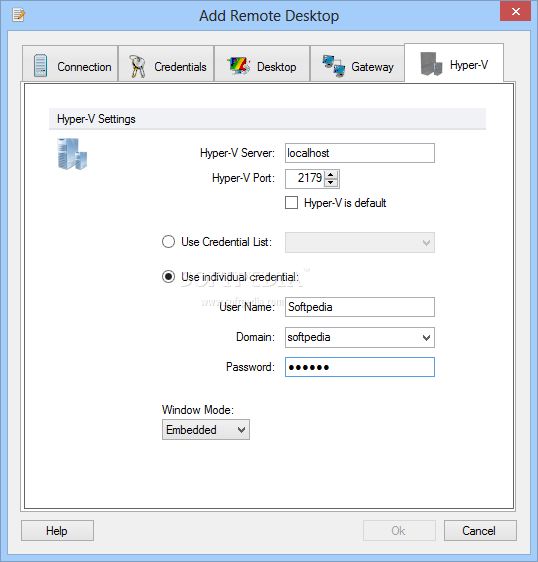
Task: Close the Add Remote Desktop dialog
Action: click(515, 11)
